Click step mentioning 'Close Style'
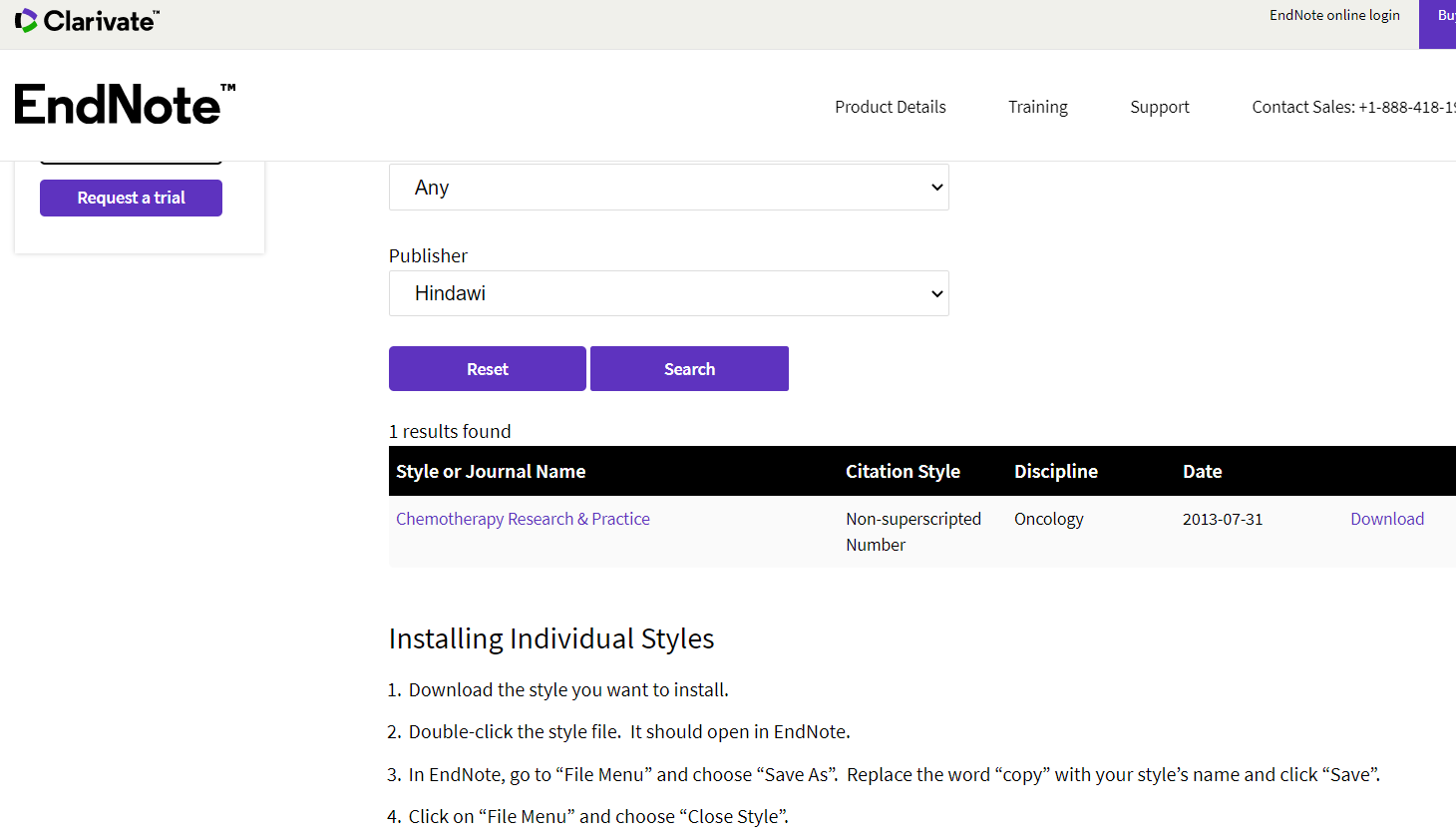The height and width of the screenshot is (839, 1456). click(598, 816)
